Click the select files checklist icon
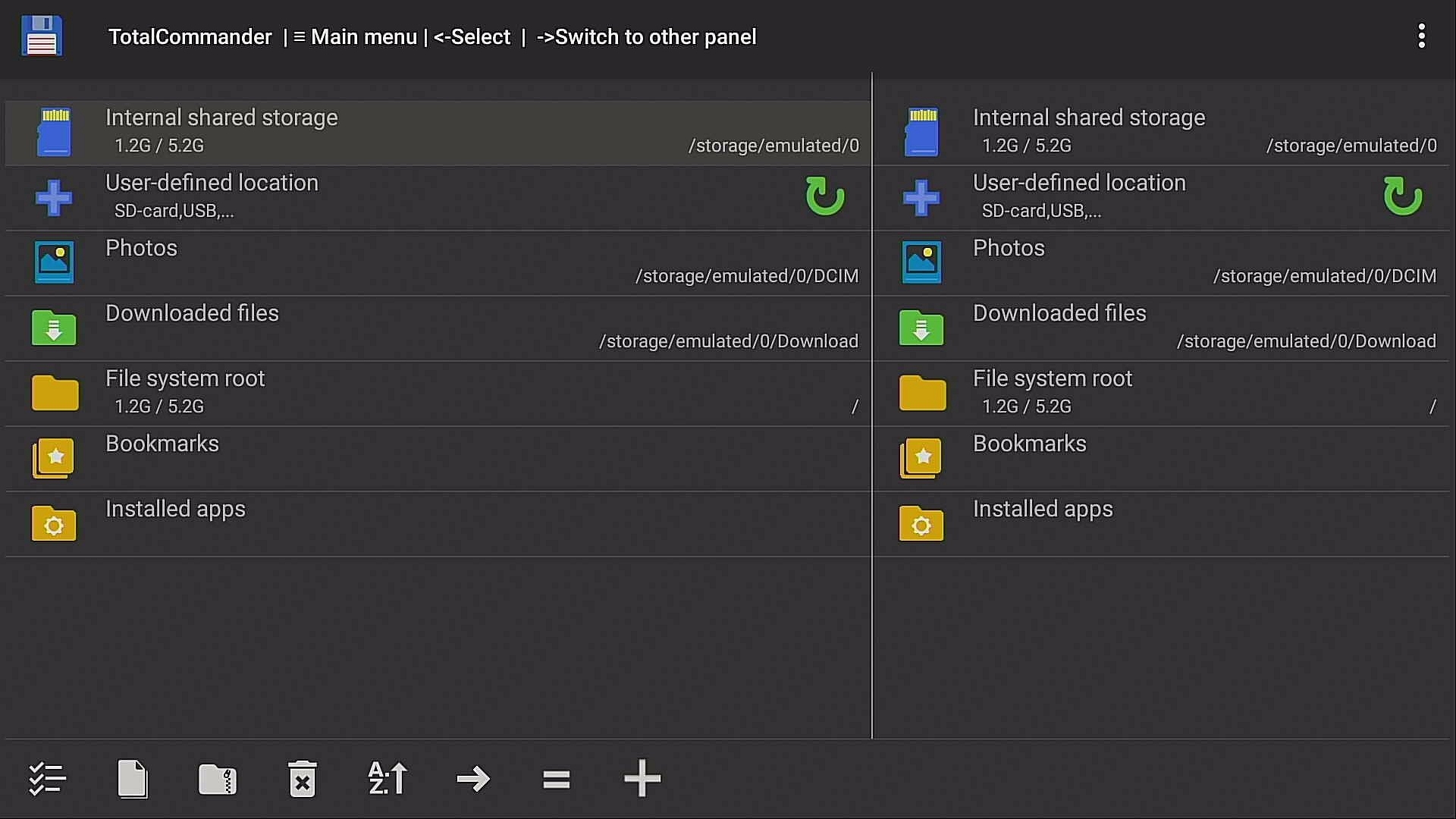This screenshot has width=1456, height=819. tap(47, 779)
